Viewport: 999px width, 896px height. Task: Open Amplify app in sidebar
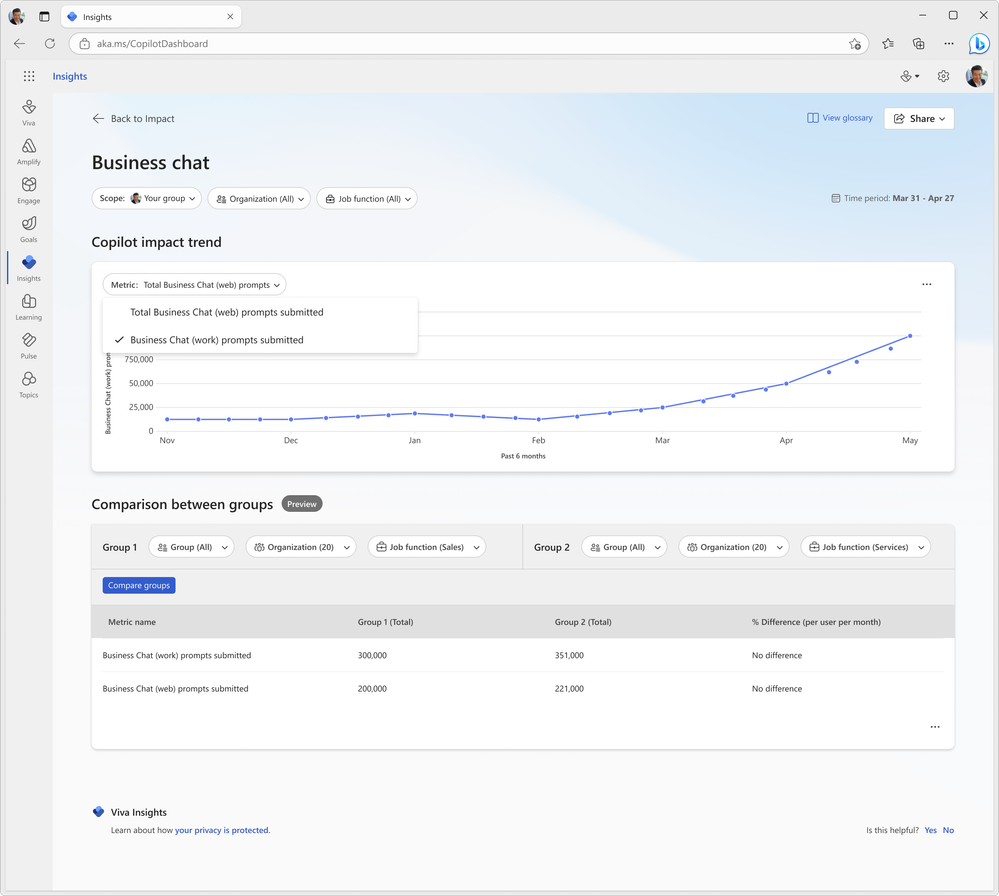click(29, 152)
